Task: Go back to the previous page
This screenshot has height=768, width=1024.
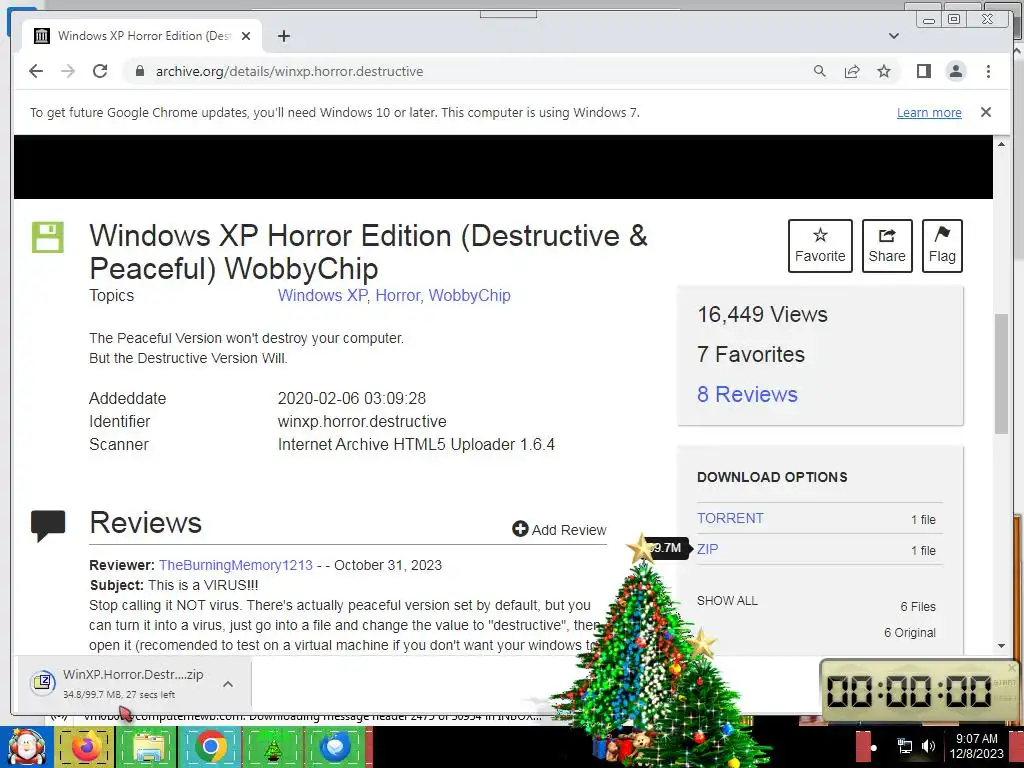Action: coord(36,71)
